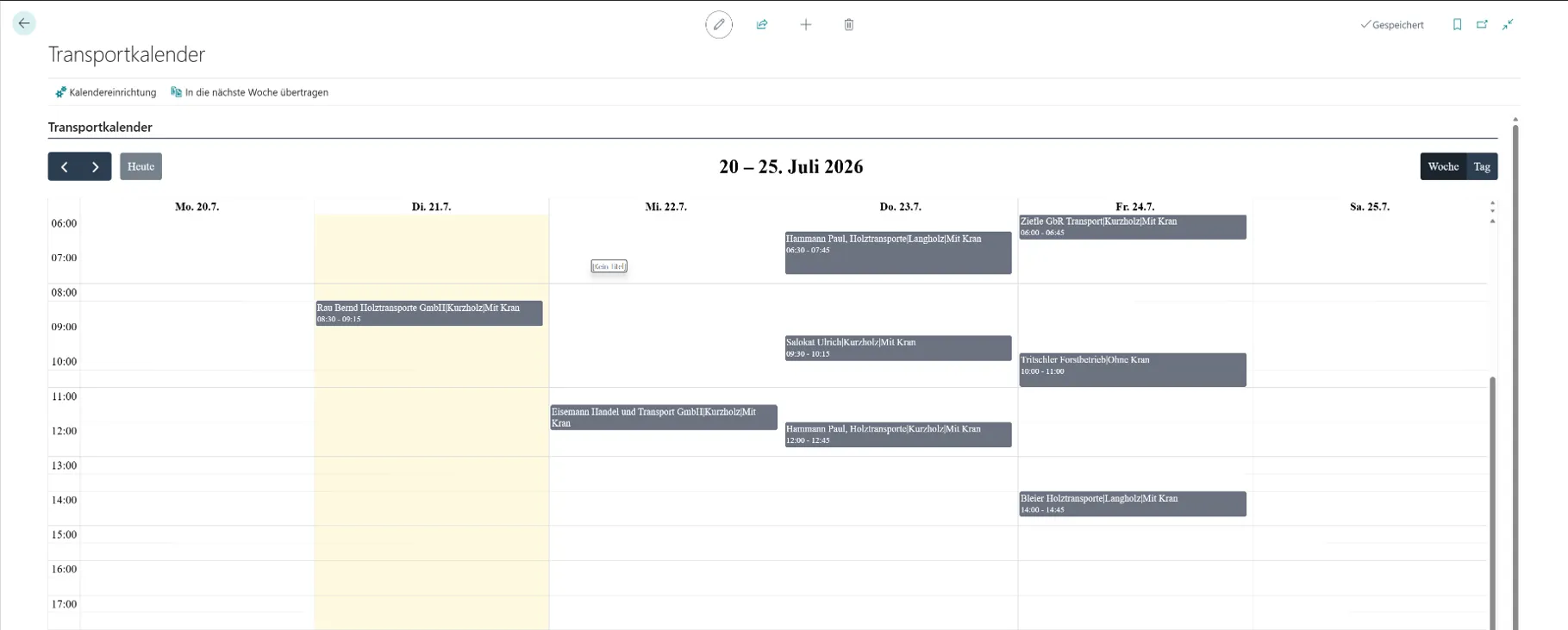Click the Heute button

point(141,166)
